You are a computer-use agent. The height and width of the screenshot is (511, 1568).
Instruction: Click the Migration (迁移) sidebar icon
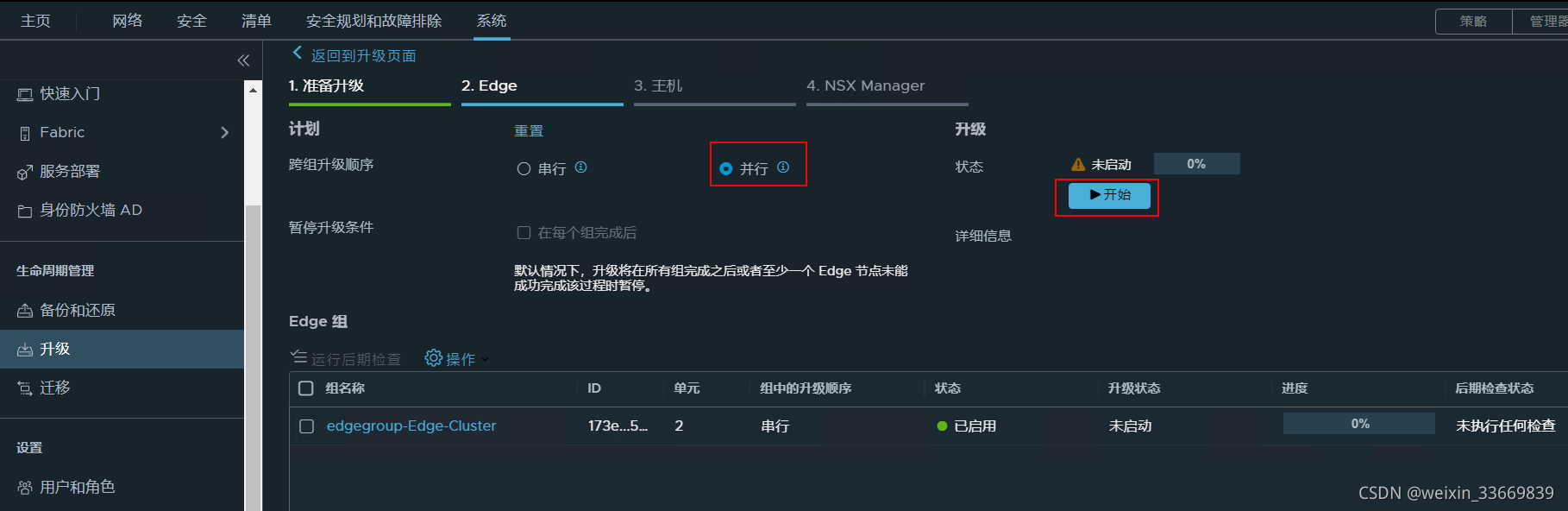(x=25, y=388)
